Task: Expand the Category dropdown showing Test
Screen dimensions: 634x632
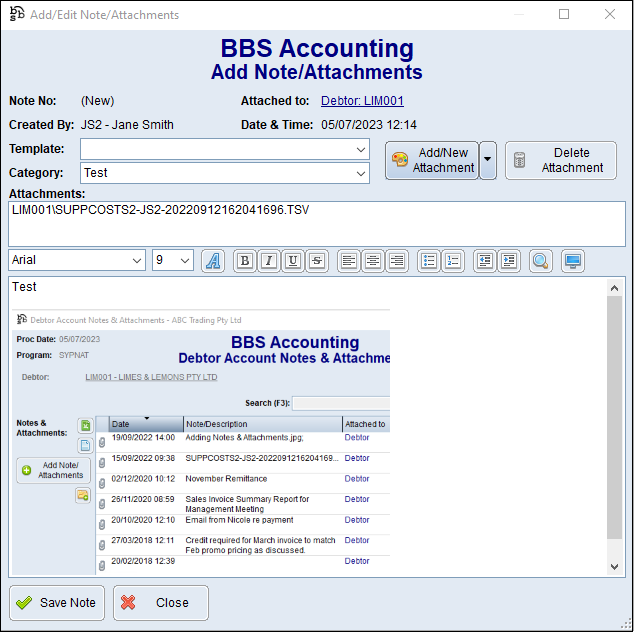Action: pyautogui.click(x=361, y=173)
